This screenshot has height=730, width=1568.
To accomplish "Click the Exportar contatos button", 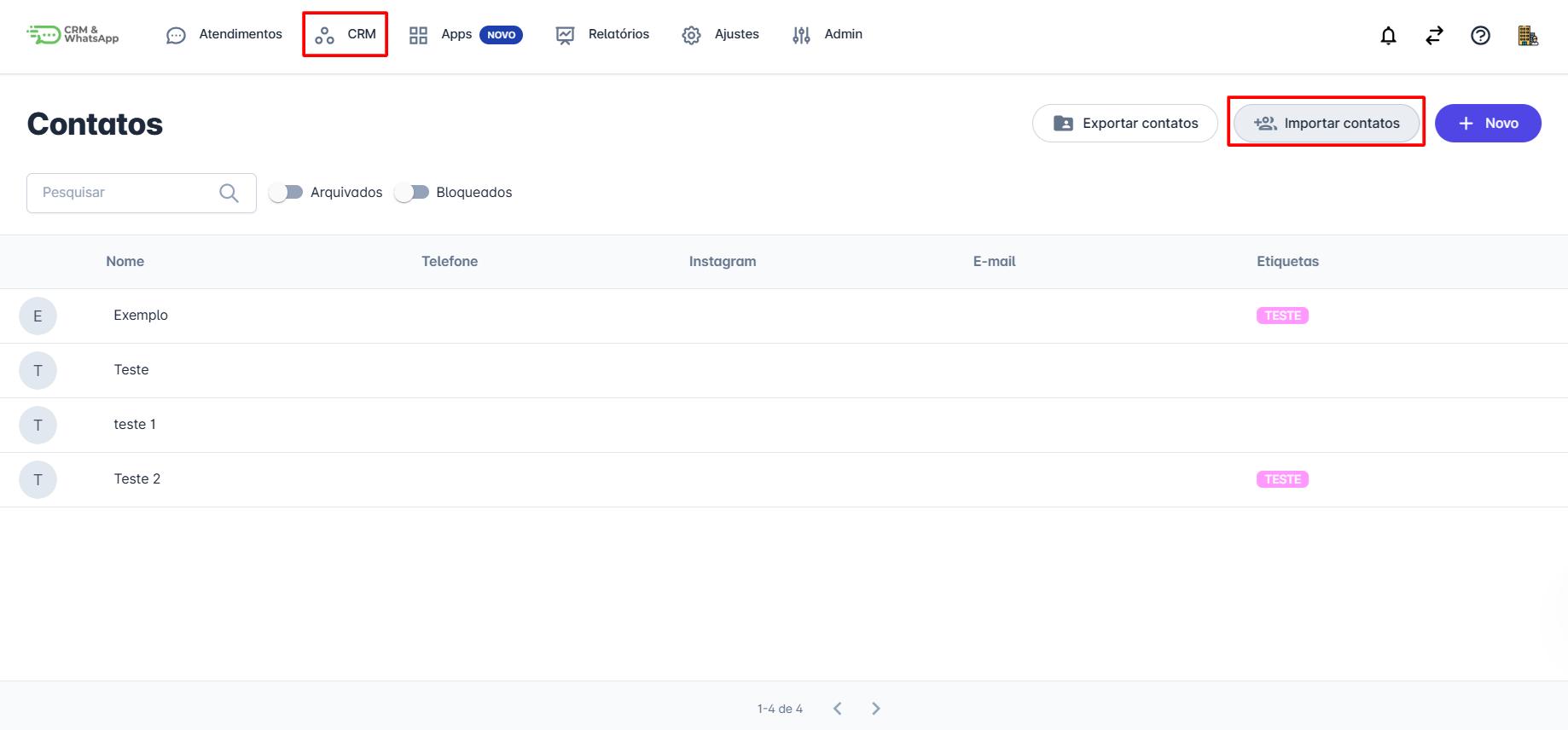I will tap(1124, 124).
